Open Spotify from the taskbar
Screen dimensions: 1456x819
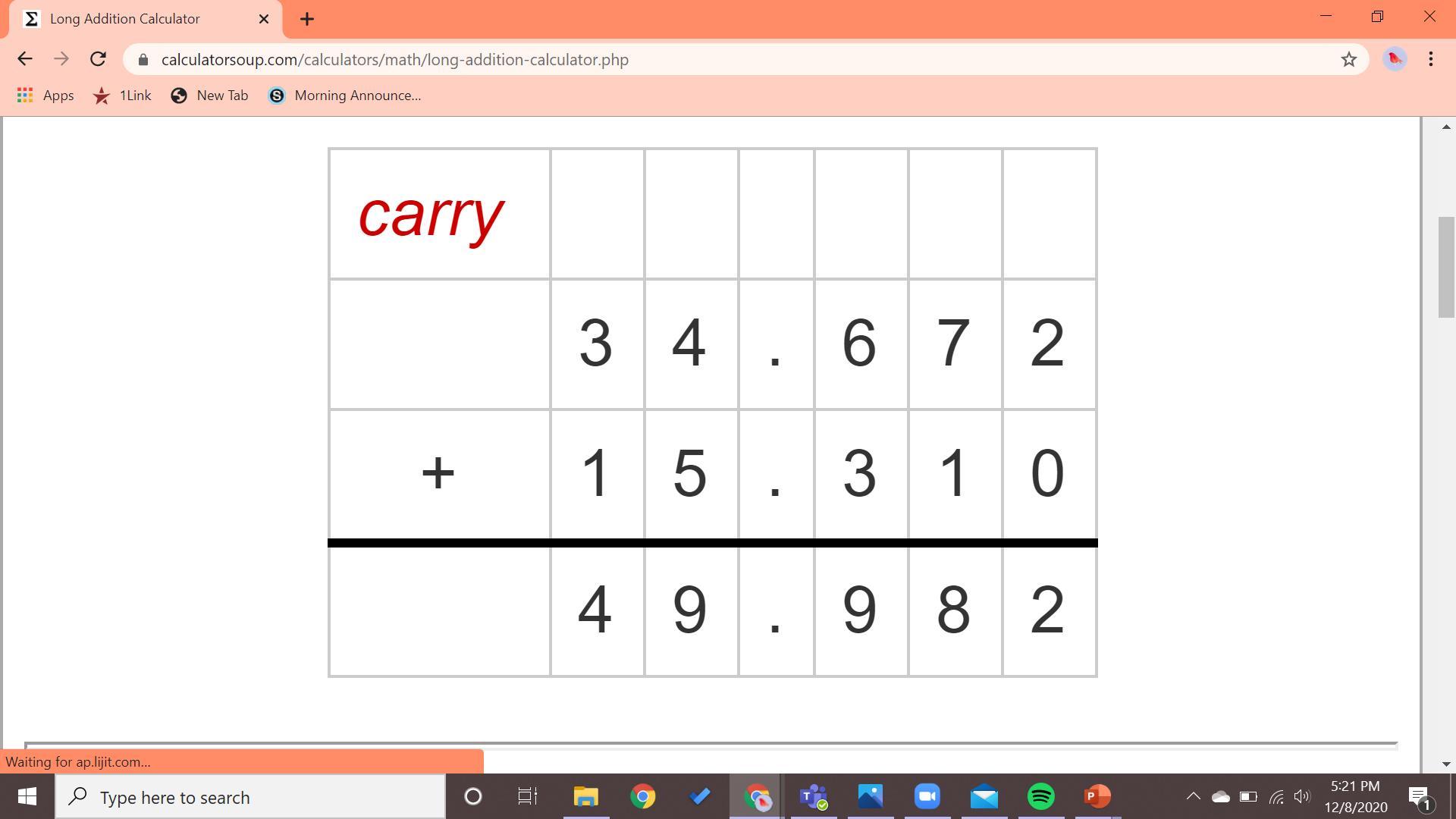click(x=1040, y=796)
